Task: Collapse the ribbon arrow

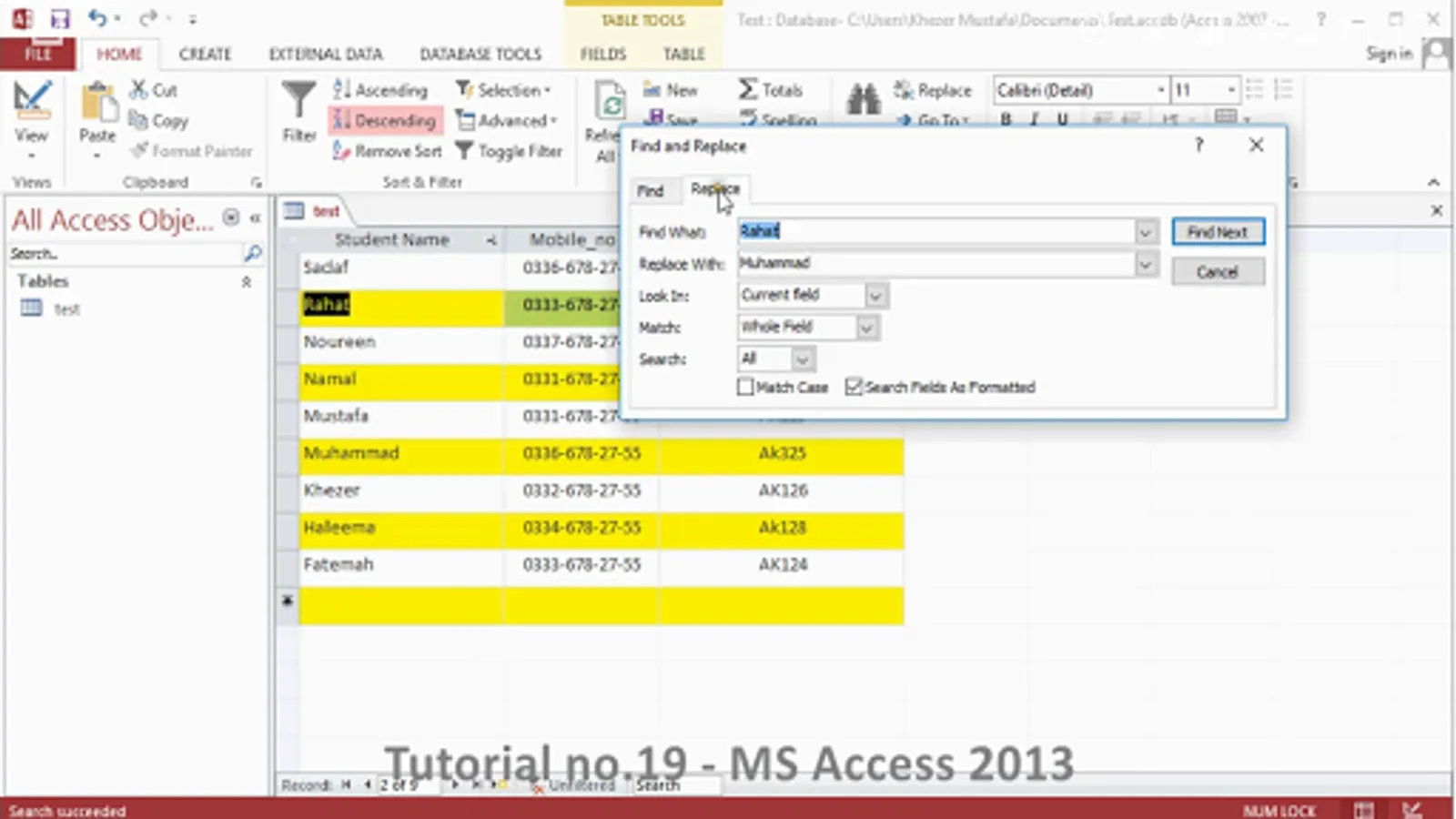Action: tap(1433, 182)
